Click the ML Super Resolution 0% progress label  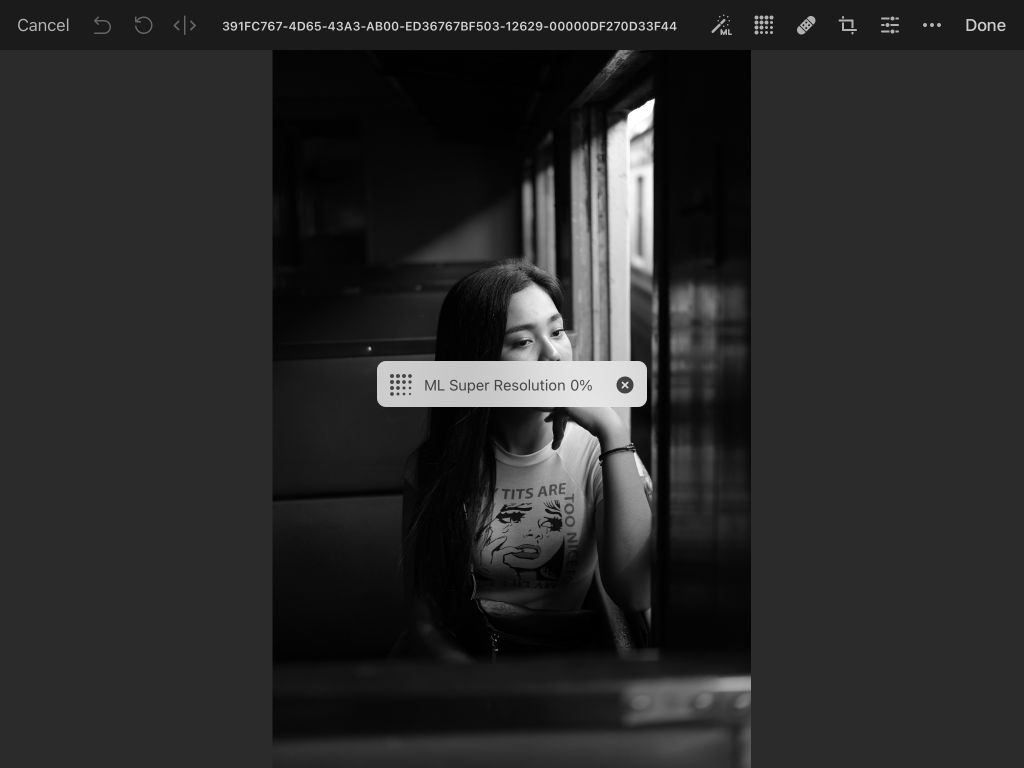(508, 385)
